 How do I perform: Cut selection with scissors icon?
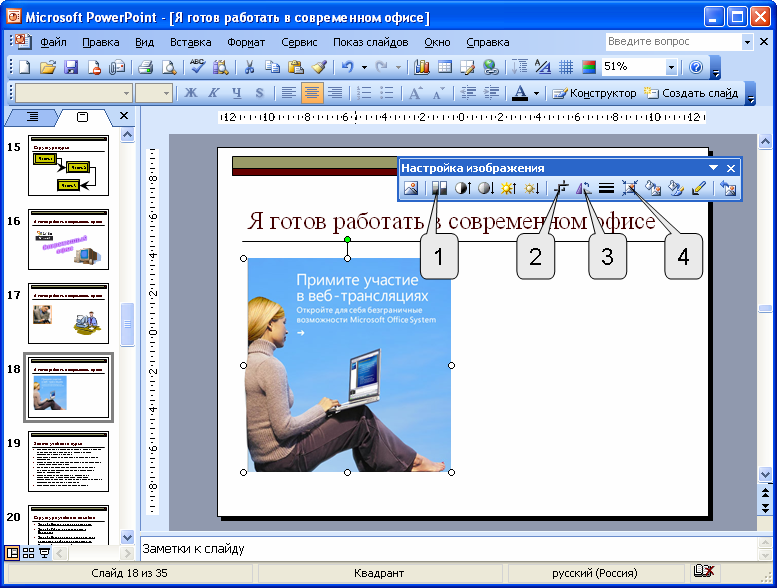pyautogui.click(x=249, y=67)
